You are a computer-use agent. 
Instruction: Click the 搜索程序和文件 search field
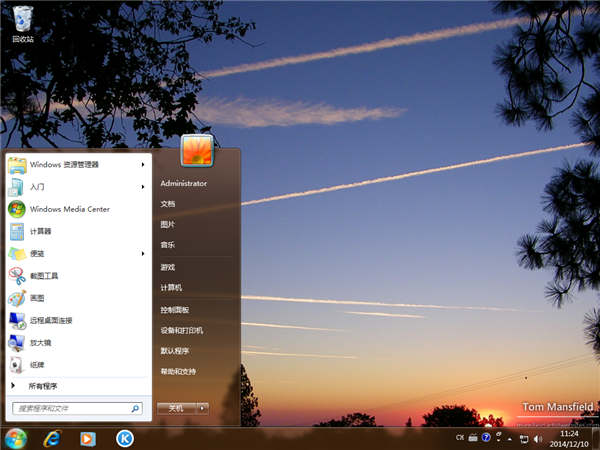77,409
